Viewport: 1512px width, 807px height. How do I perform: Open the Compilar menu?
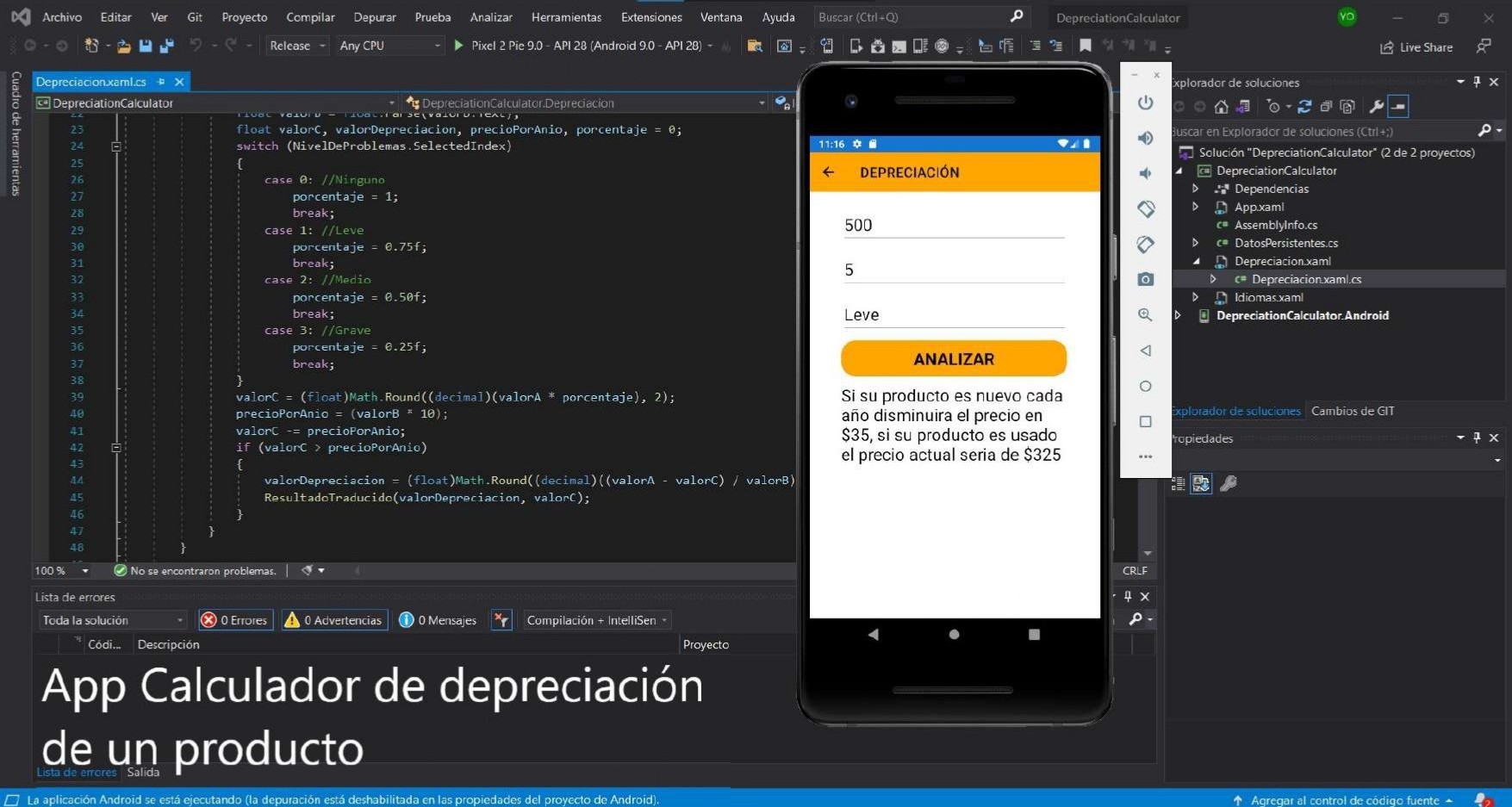click(x=310, y=17)
